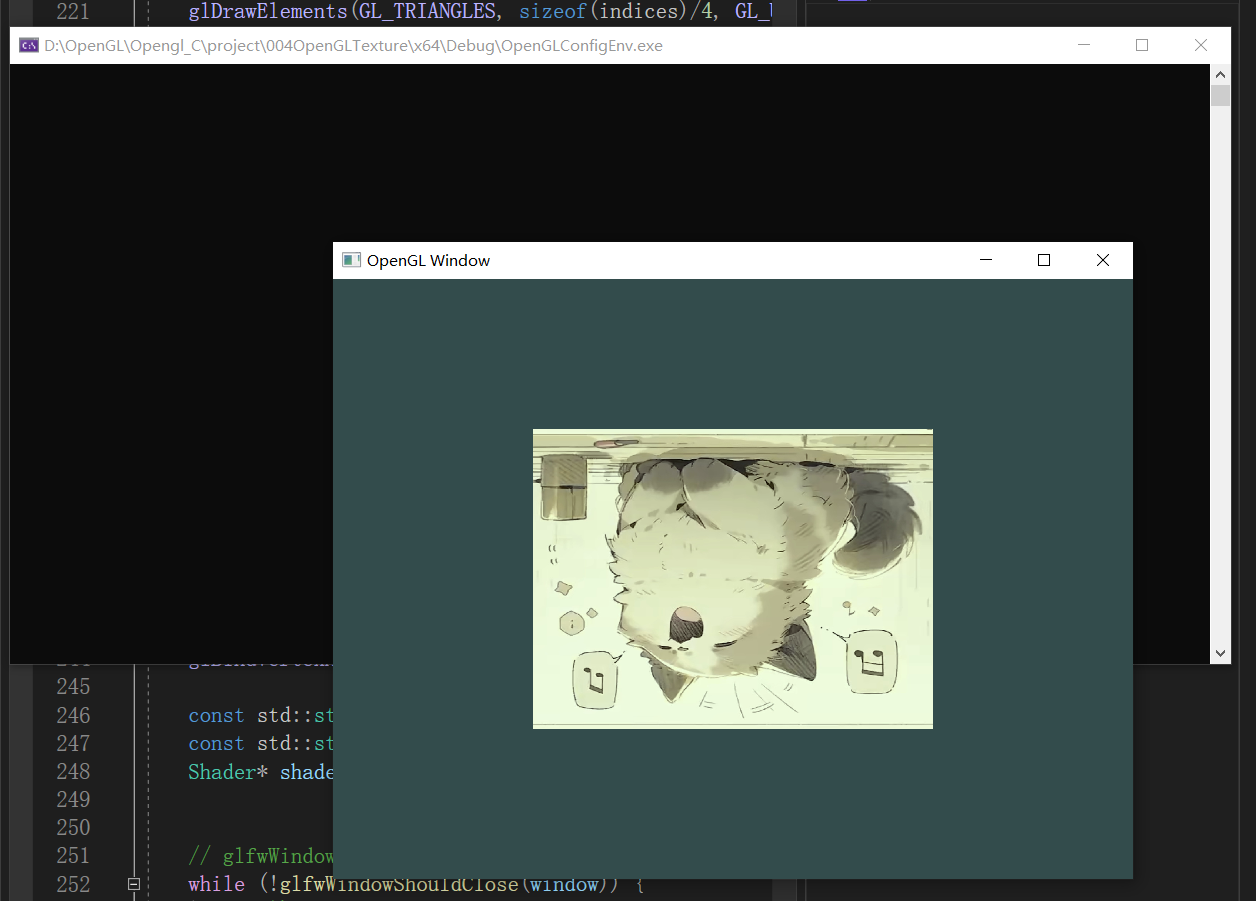Close the OpenGL Window
Screen dimensions: 1256x901
point(1103,260)
